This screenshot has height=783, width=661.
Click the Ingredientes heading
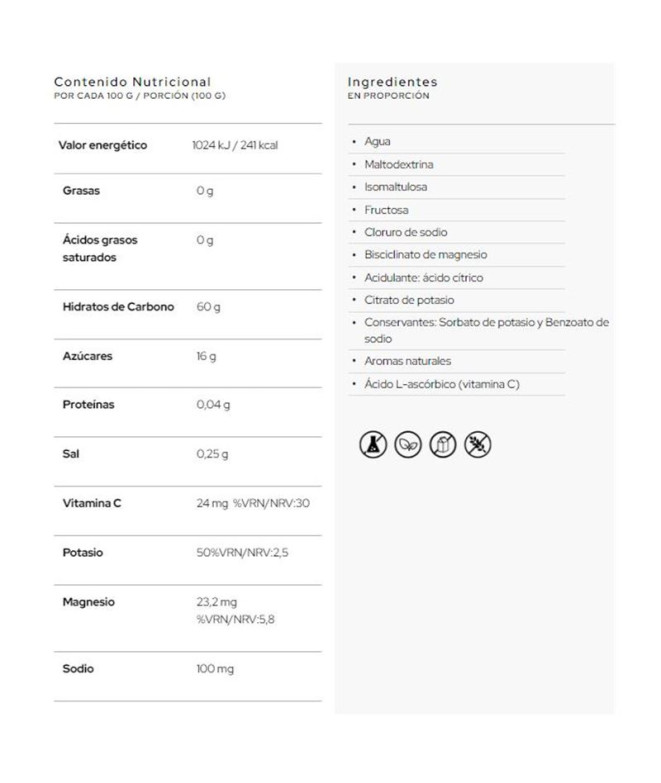tap(392, 81)
